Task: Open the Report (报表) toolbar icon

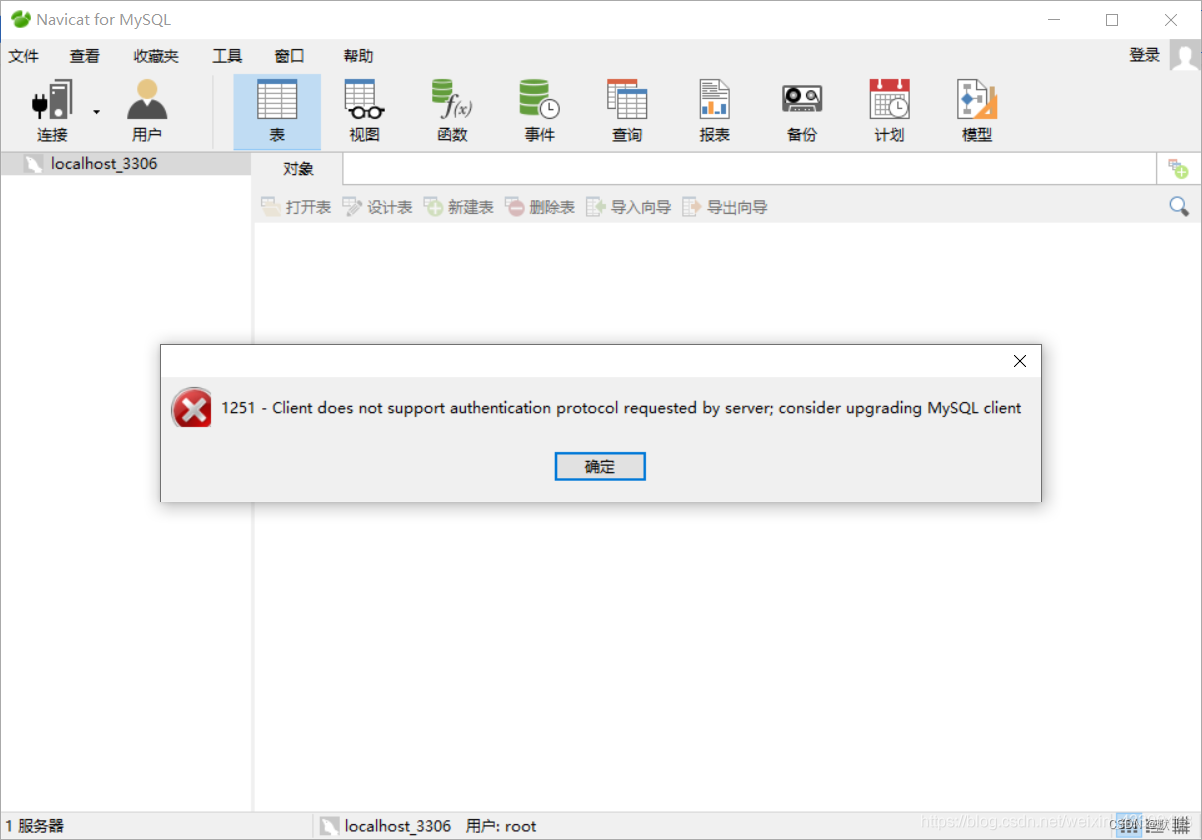Action: (714, 111)
